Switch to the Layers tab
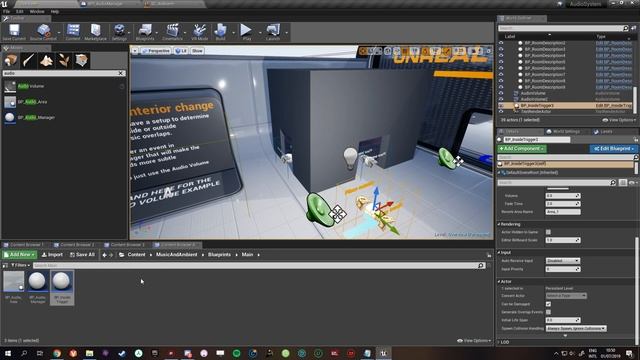Image resolution: width=640 pixels, height=360 pixels. click(604, 131)
